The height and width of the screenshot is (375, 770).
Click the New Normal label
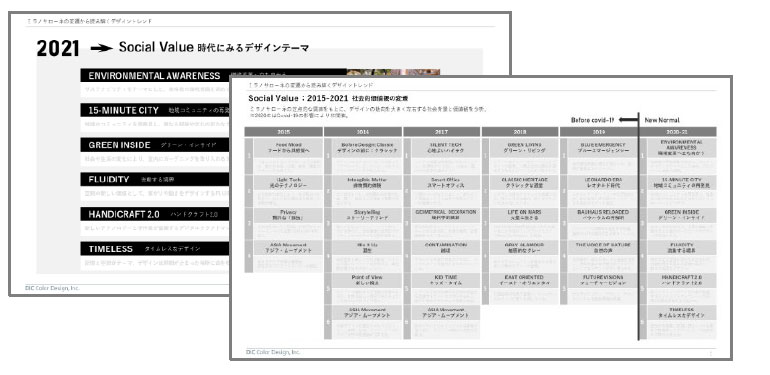coord(662,120)
